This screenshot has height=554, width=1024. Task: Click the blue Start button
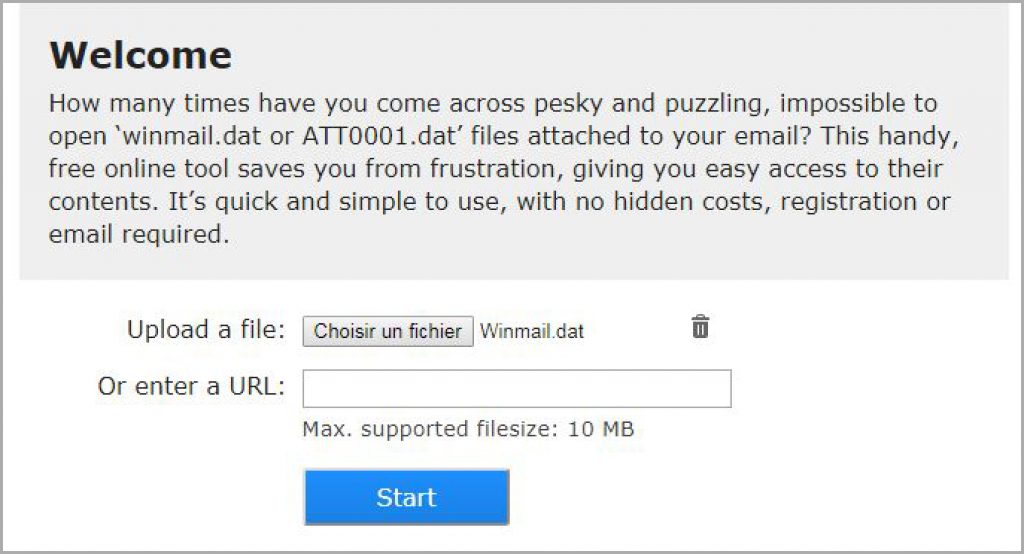click(406, 497)
